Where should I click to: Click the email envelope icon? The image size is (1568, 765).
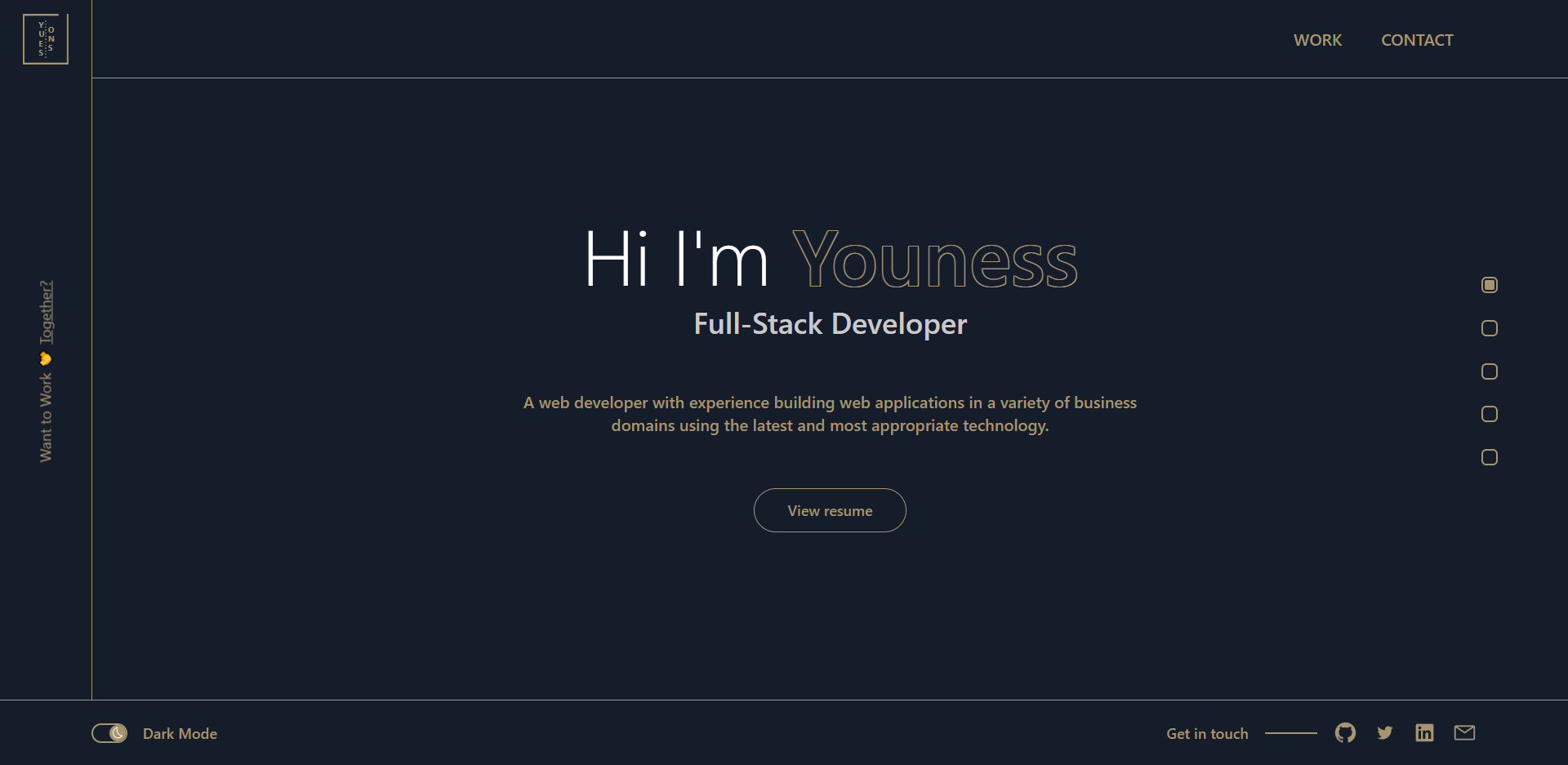[1464, 733]
